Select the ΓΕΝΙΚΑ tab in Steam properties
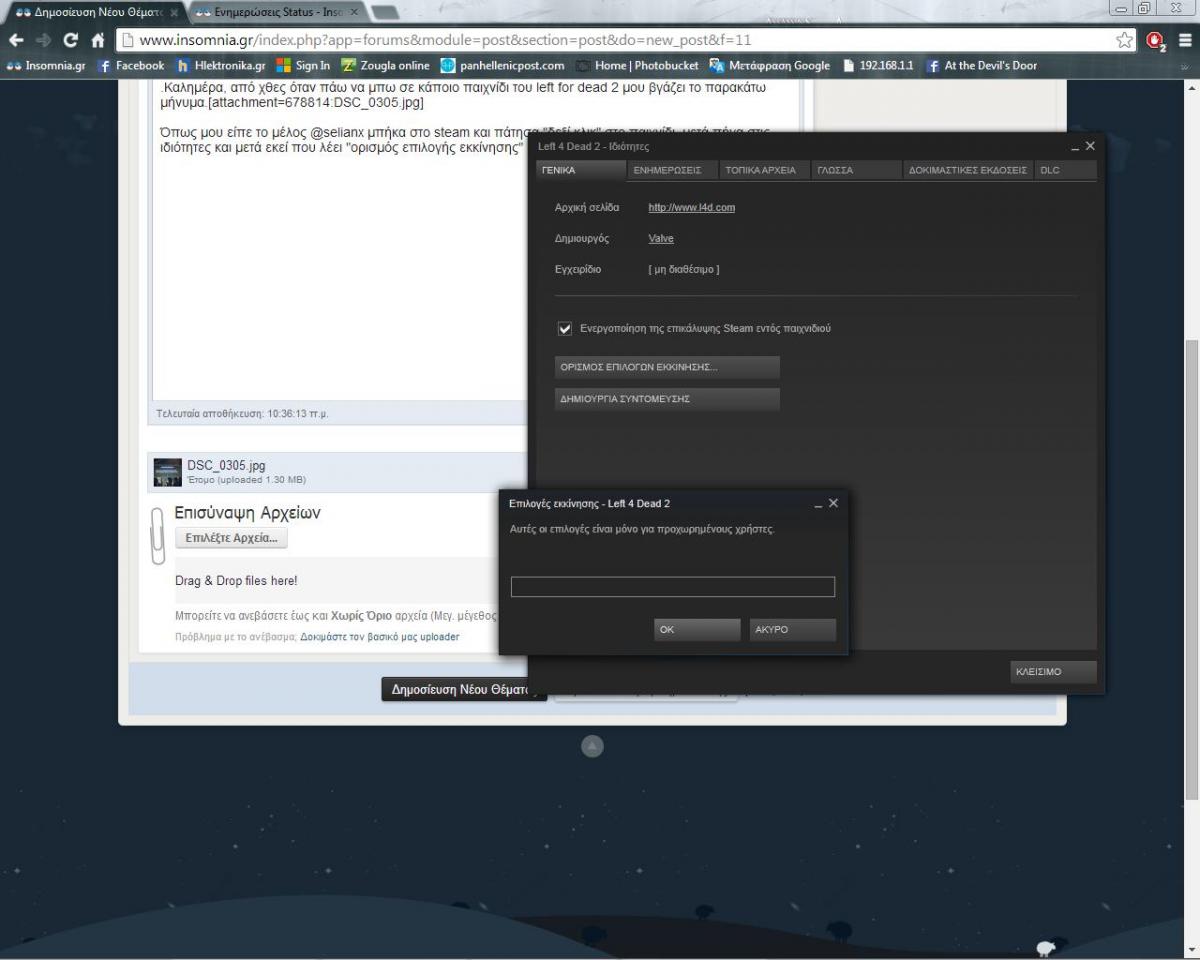 (x=581, y=170)
